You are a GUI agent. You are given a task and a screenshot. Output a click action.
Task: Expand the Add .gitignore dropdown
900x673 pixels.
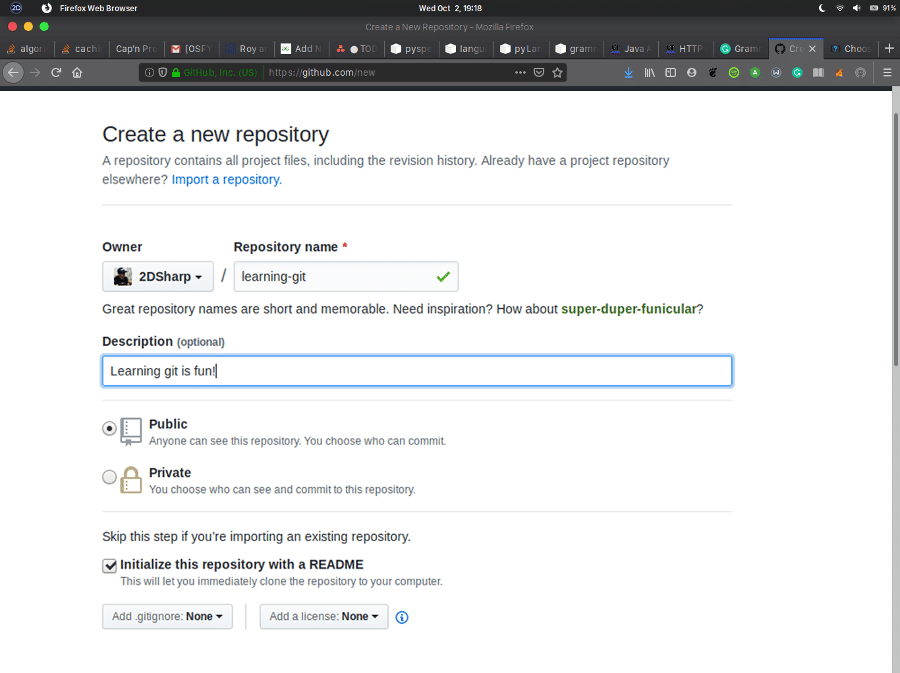coord(167,617)
